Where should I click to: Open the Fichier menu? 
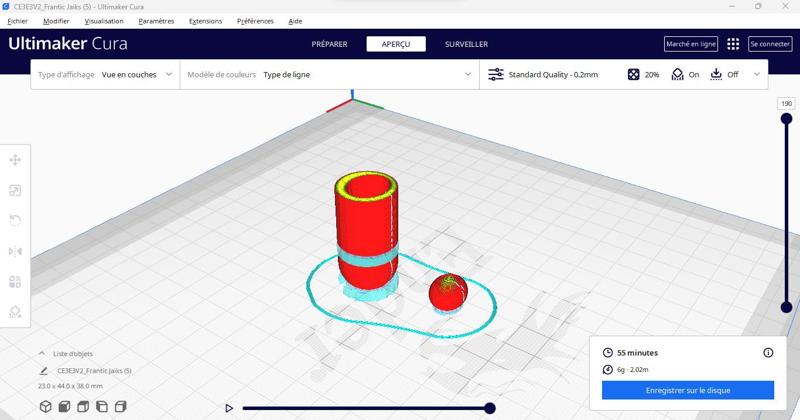17,21
